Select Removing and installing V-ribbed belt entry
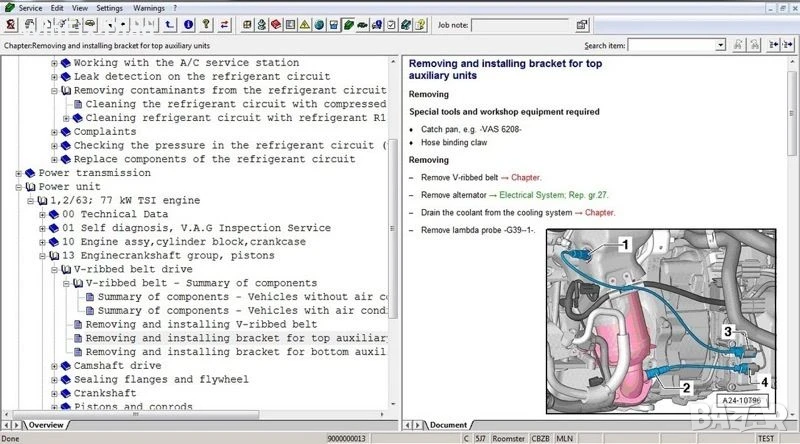This screenshot has height=444, width=800. click(x=200, y=324)
